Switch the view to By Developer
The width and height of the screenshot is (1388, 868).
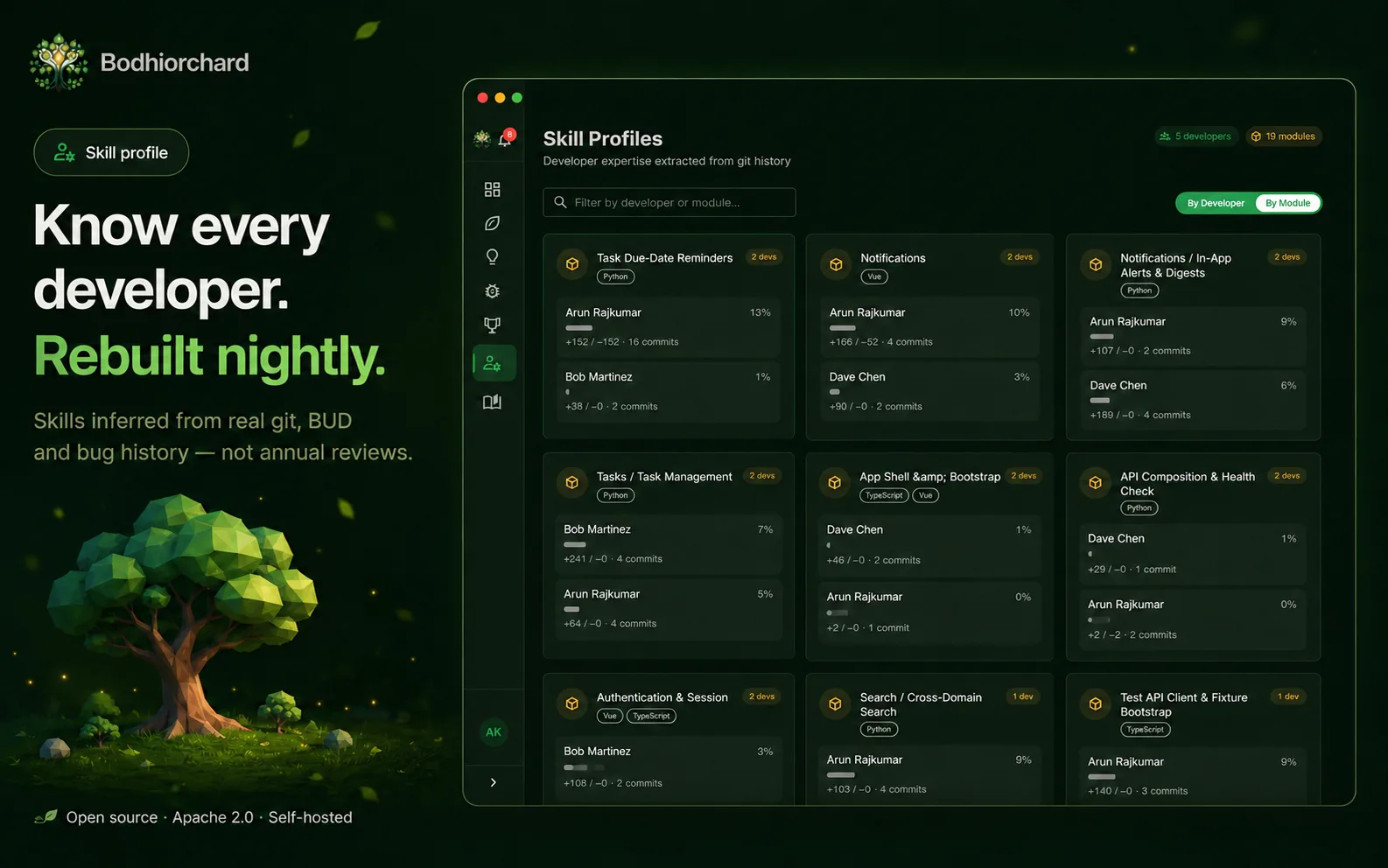point(1216,203)
